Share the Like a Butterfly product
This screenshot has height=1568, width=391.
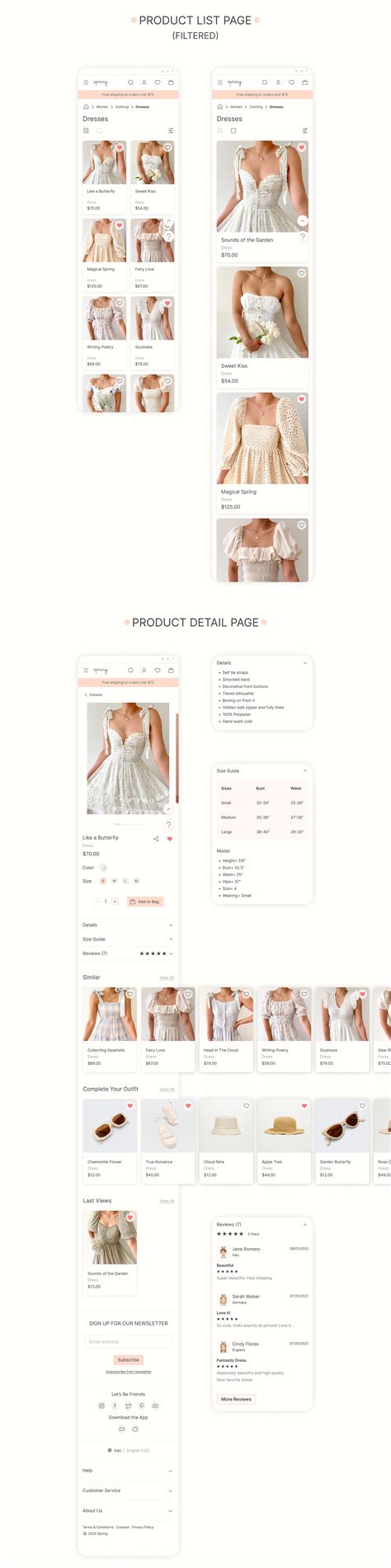156,838
